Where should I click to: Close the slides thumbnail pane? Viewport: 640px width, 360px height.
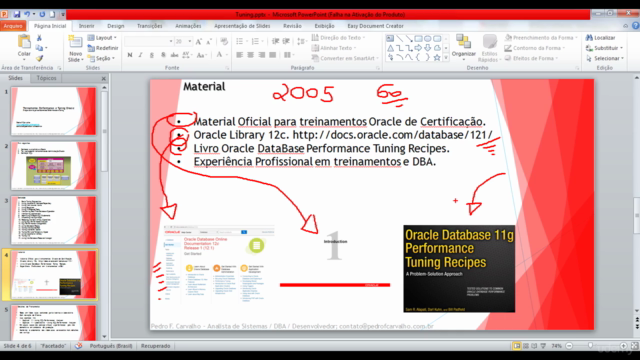104,78
